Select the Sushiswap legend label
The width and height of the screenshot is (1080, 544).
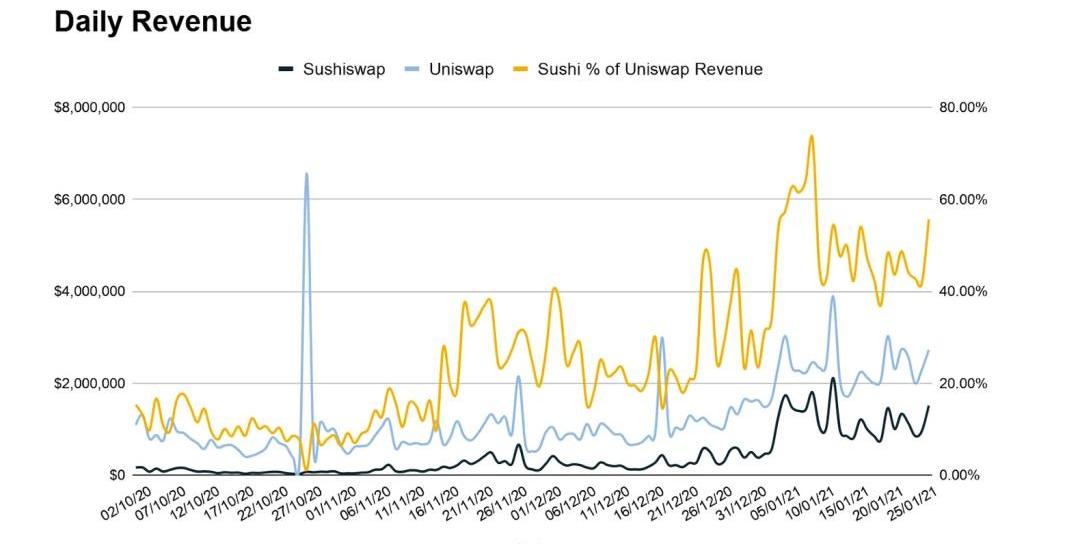pos(343,69)
